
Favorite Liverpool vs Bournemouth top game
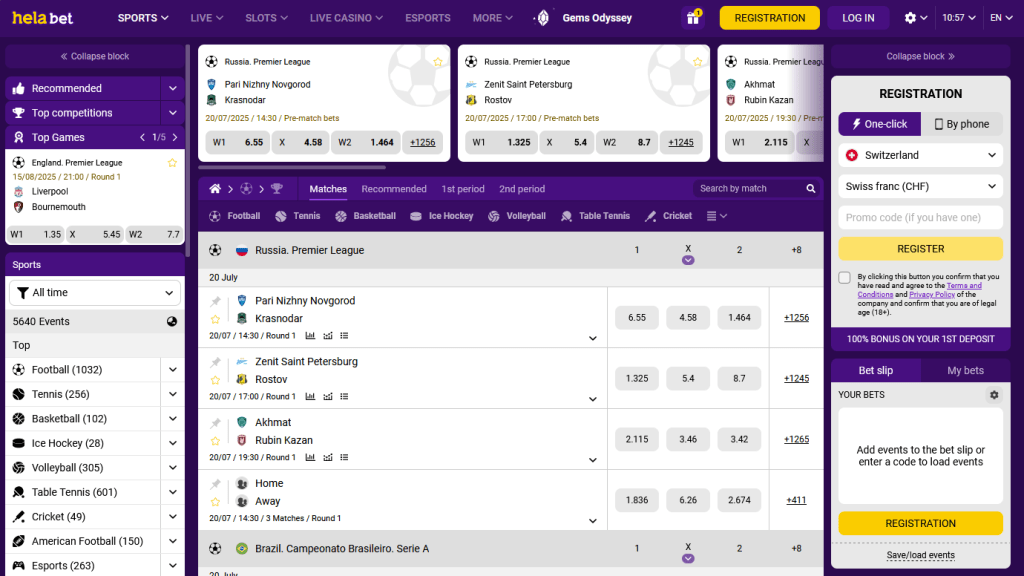(172, 163)
